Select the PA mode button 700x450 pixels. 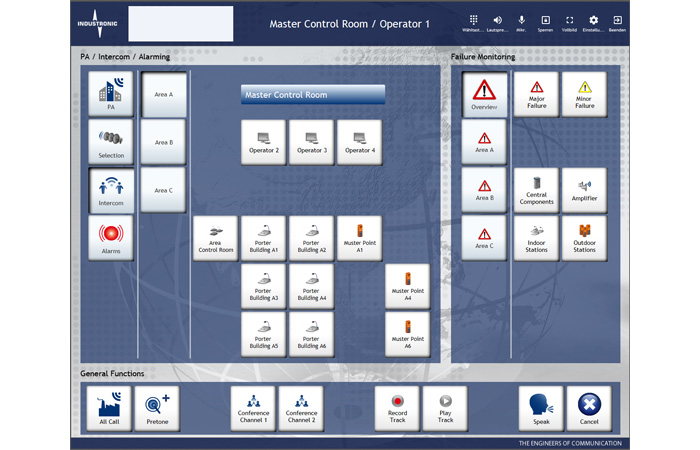(x=111, y=94)
